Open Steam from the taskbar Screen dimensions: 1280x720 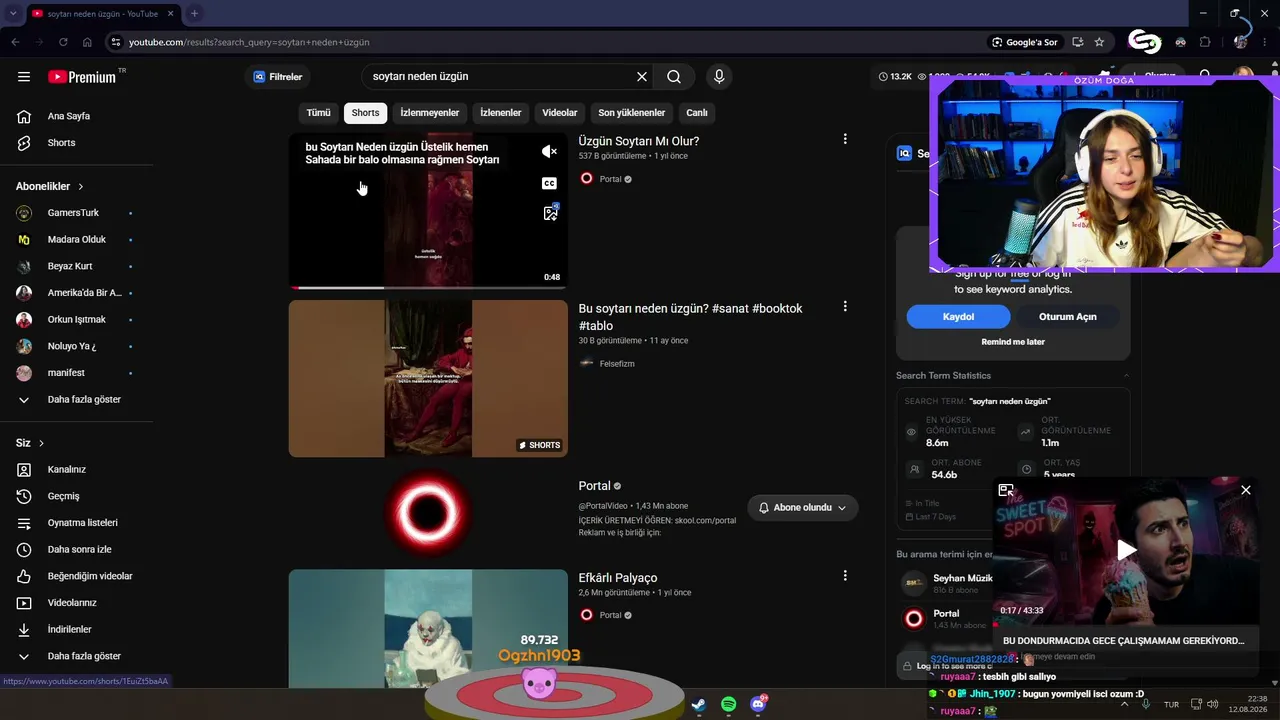pos(698,704)
